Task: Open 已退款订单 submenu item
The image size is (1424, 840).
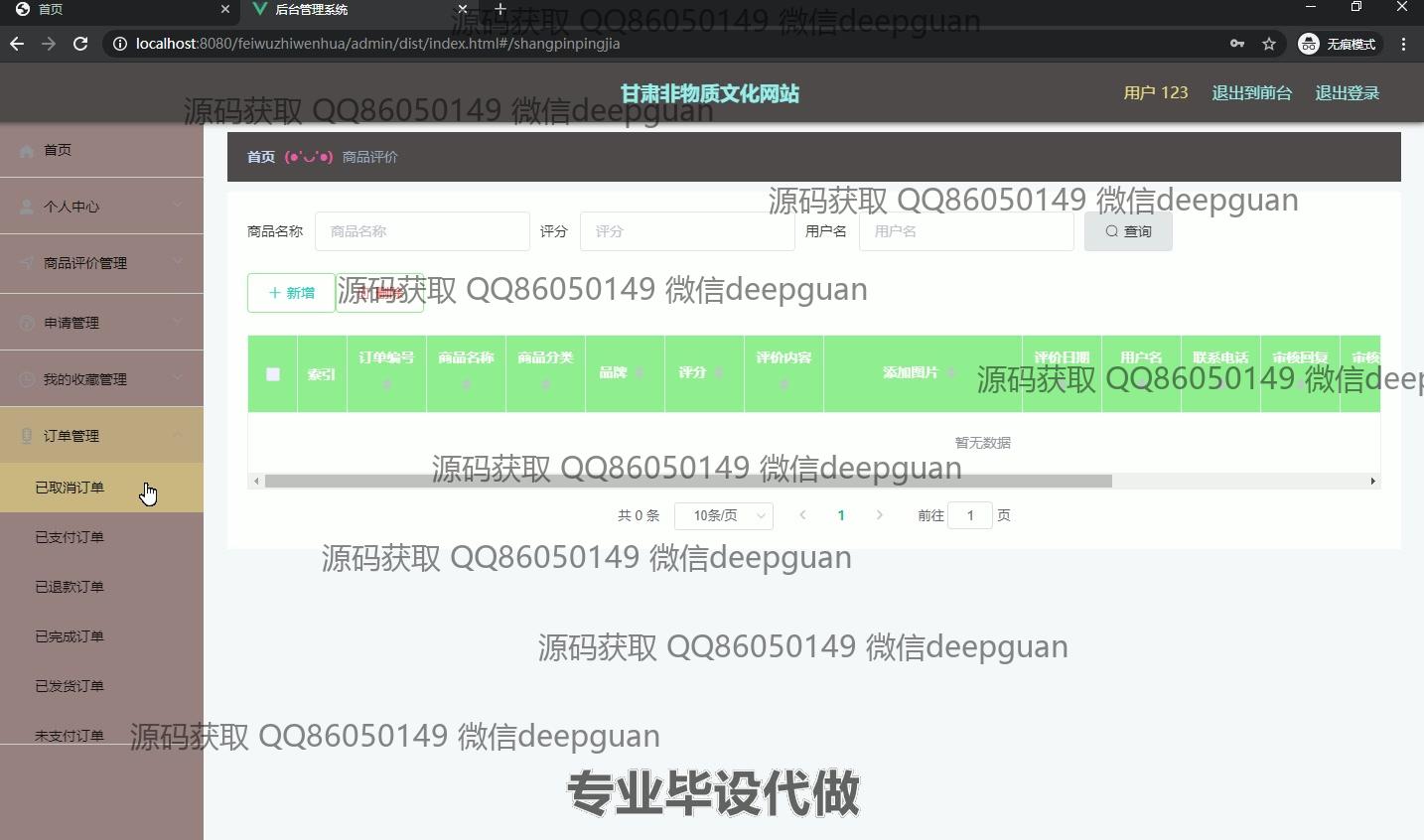Action: [x=101, y=587]
